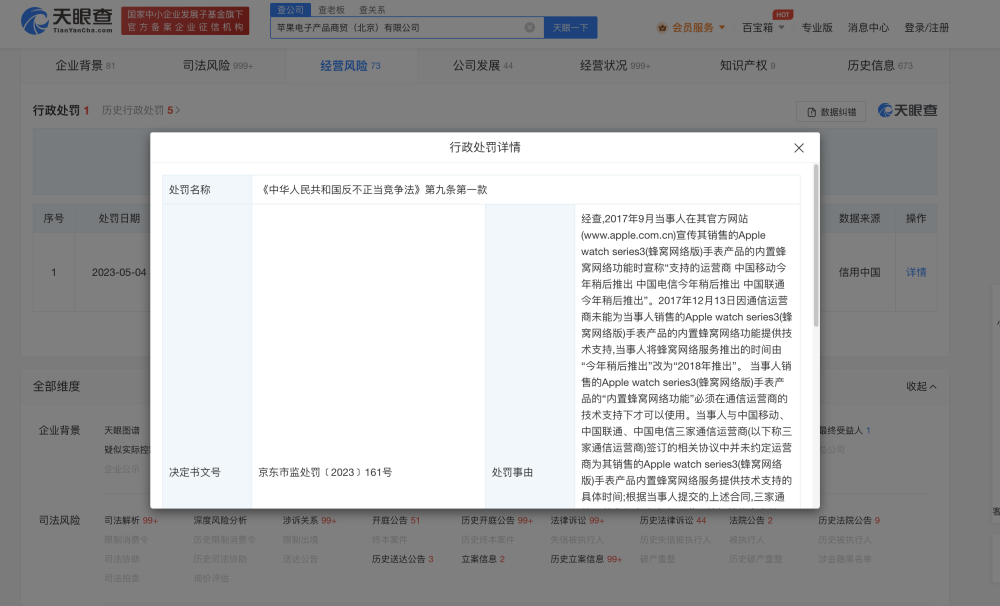Switch to the 查老板 search tab
This screenshot has width=1000, height=606.
tap(331, 10)
